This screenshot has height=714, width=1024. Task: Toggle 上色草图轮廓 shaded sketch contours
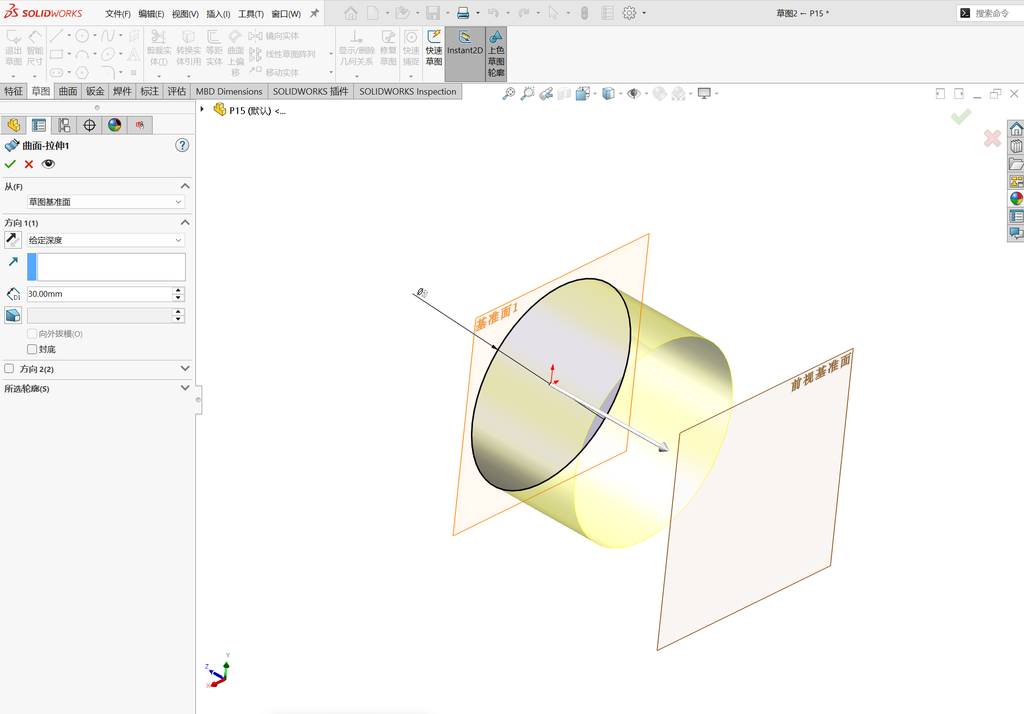point(496,54)
